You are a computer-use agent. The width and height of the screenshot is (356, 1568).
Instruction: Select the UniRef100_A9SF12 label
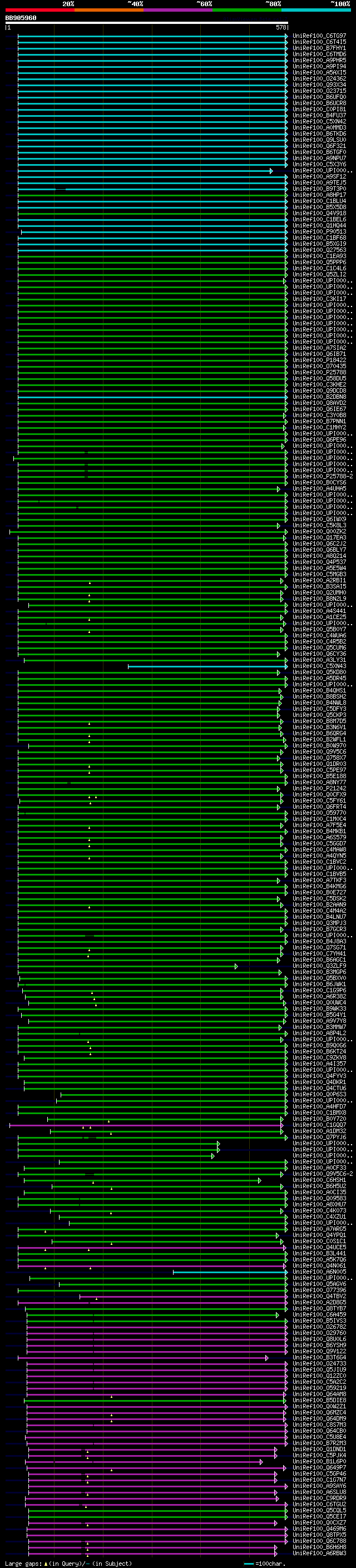pos(319,176)
